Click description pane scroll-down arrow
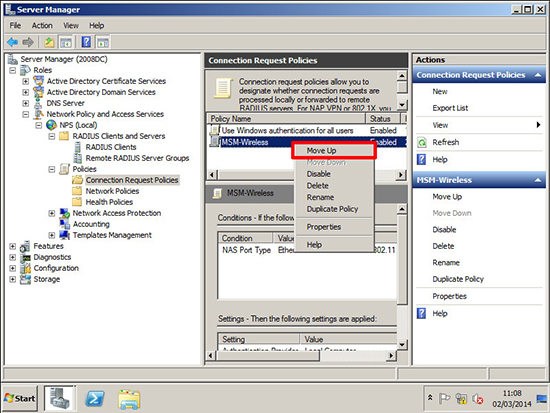 point(402,105)
